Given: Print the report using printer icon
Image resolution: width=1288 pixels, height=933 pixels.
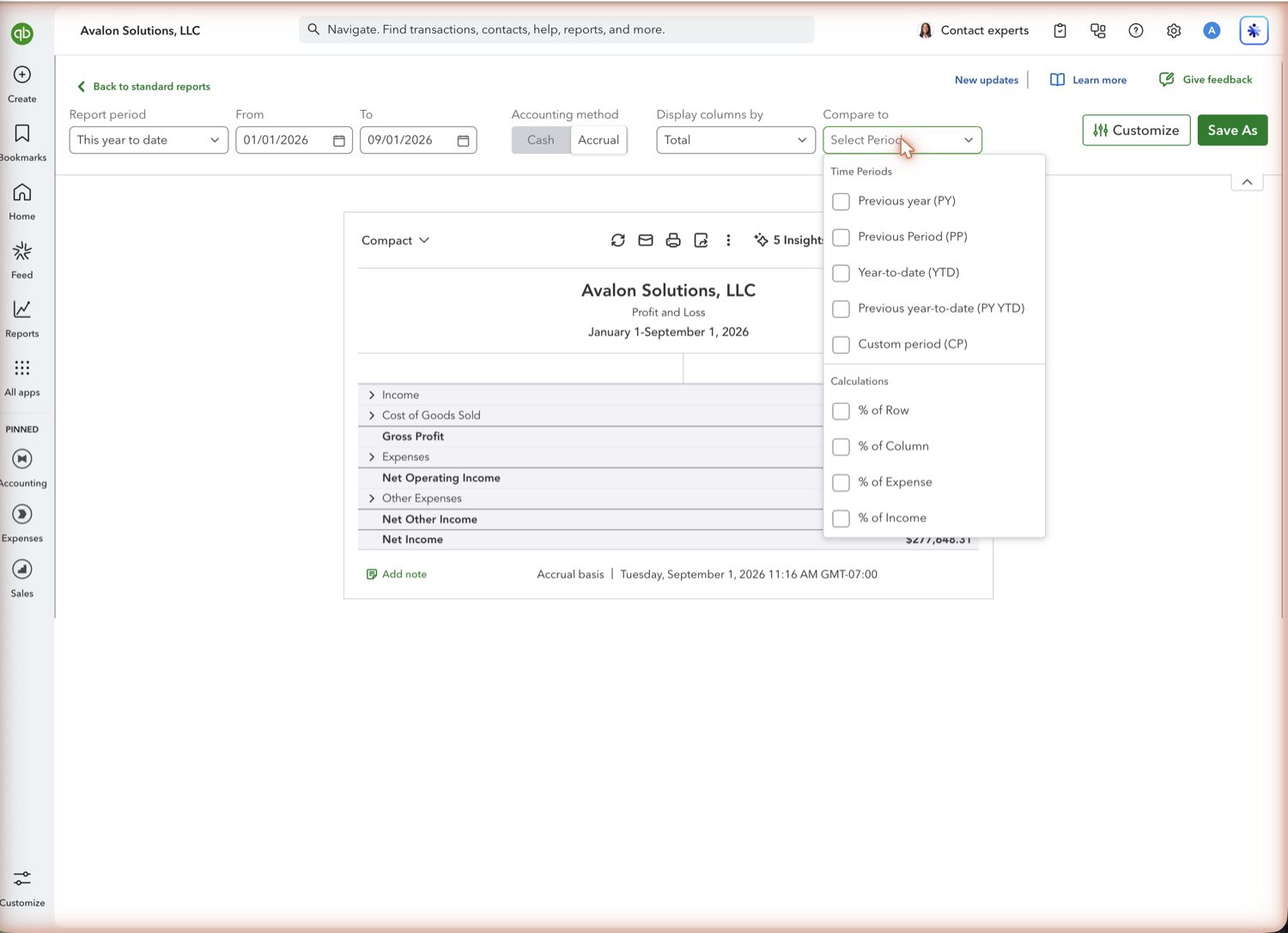Looking at the screenshot, I should click(673, 241).
